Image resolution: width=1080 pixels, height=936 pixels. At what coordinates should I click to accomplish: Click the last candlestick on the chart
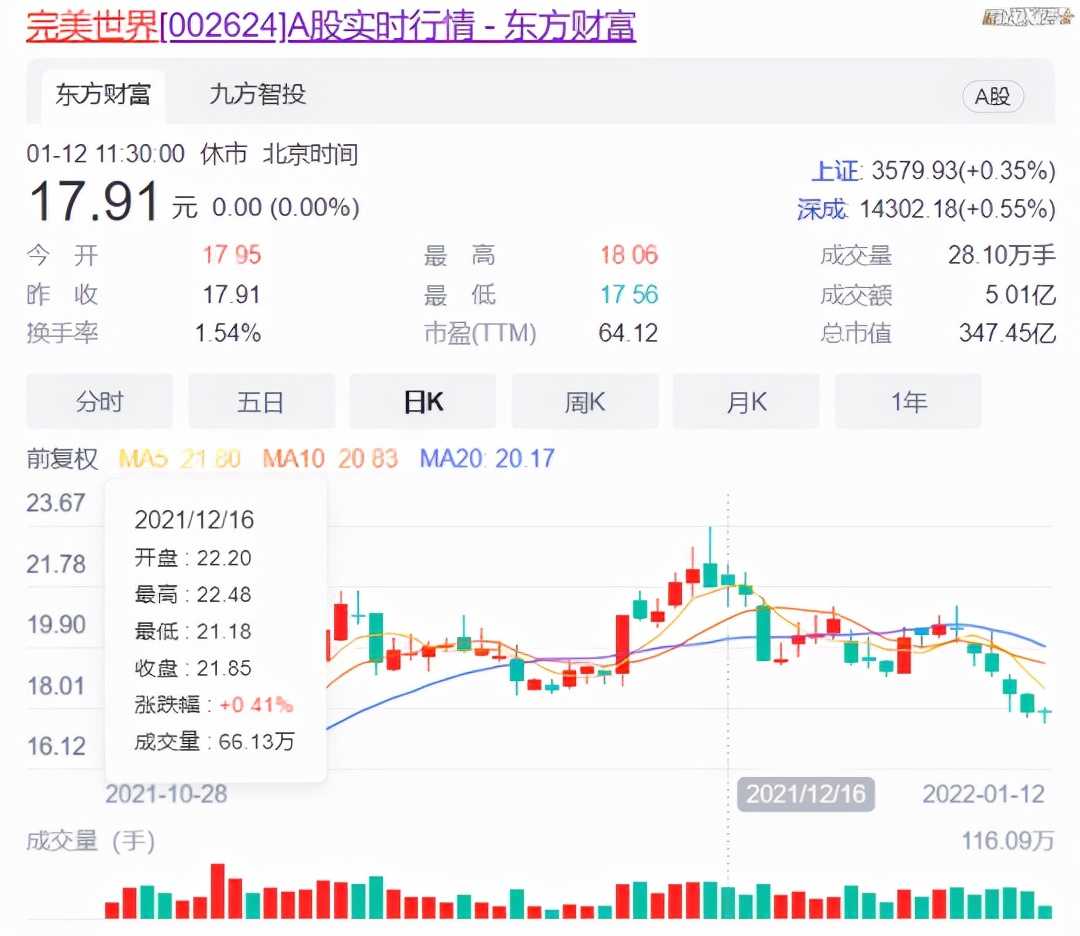(x=1045, y=712)
